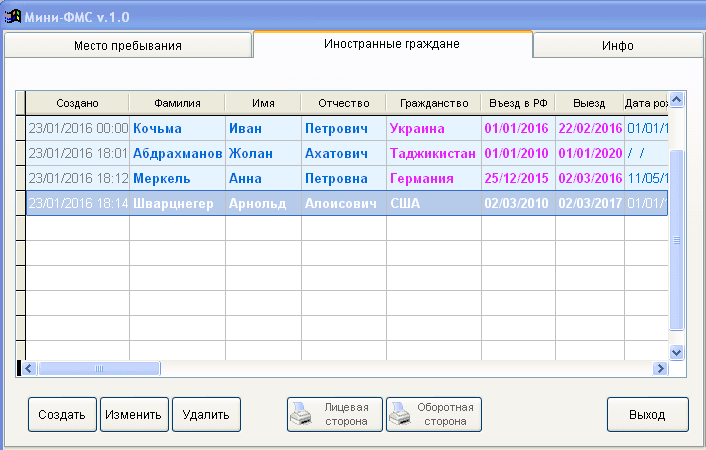706x450 pixels.
Task: Select the Кочьма surname cell
Action: pos(177,128)
